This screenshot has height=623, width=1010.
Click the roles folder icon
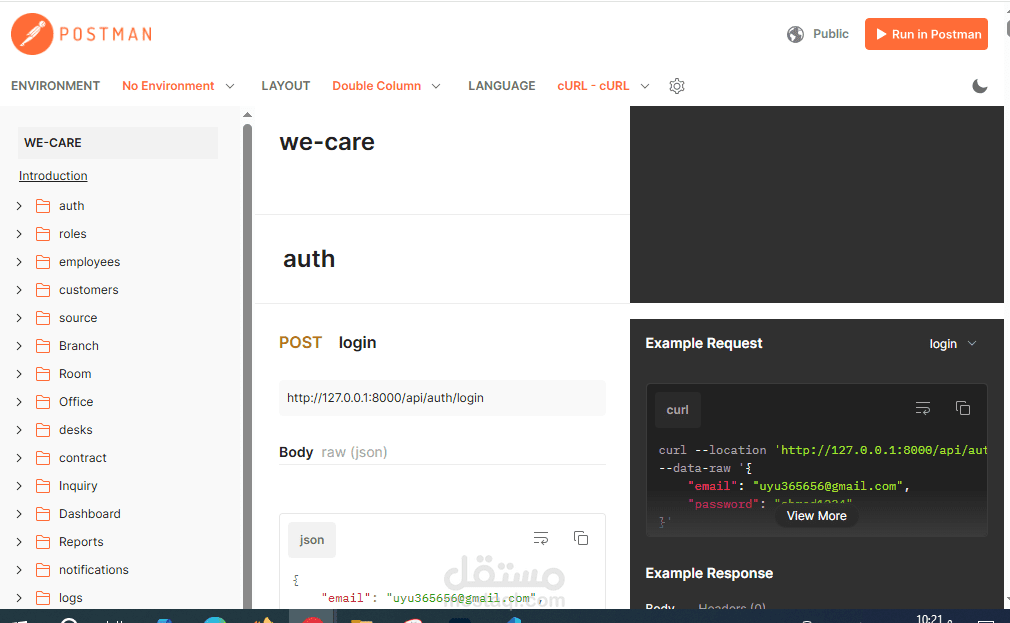coord(43,234)
